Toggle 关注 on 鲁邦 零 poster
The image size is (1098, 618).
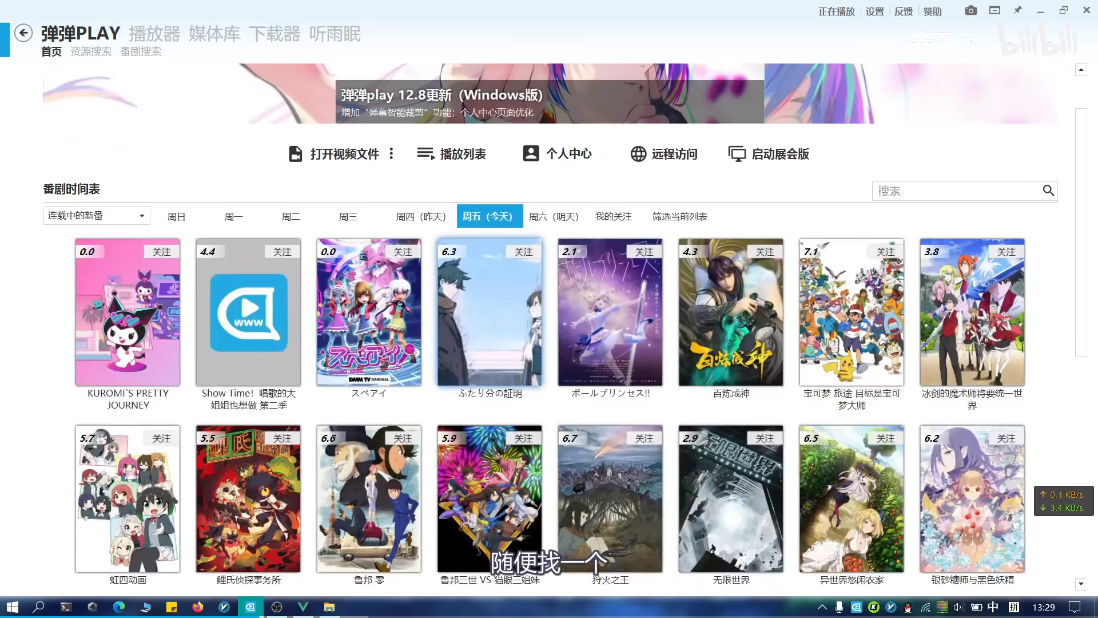coord(402,438)
